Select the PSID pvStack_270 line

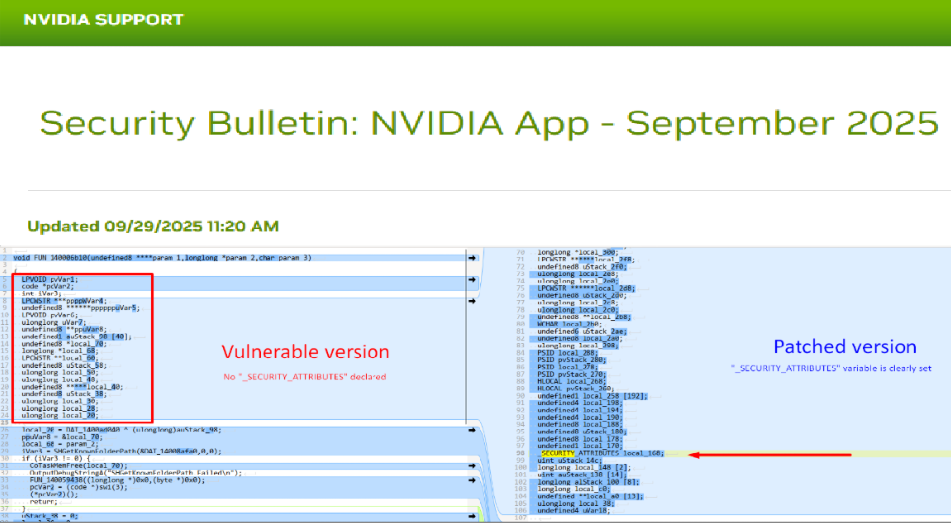[x=571, y=374]
